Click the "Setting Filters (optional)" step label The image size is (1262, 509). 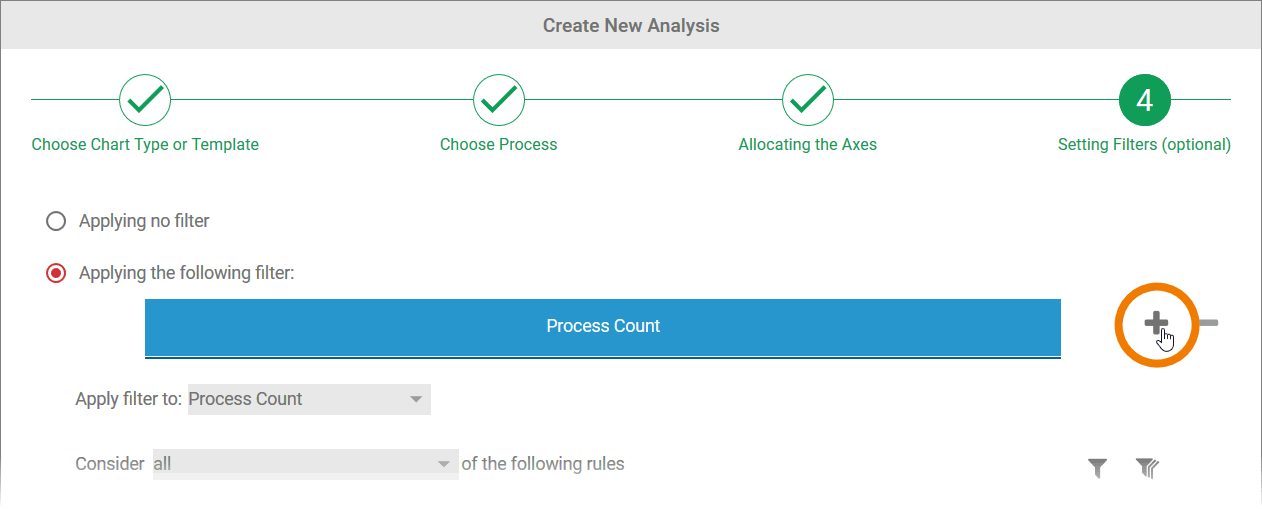1144,144
